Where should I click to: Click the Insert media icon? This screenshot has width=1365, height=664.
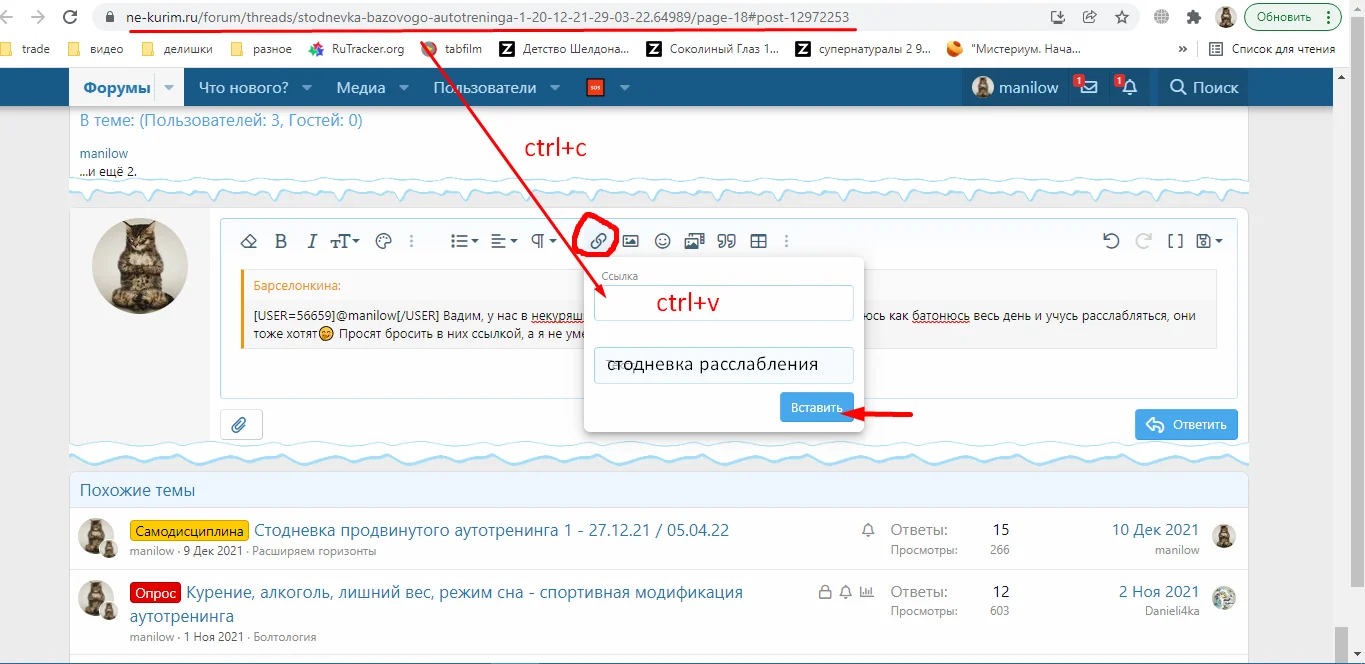694,241
